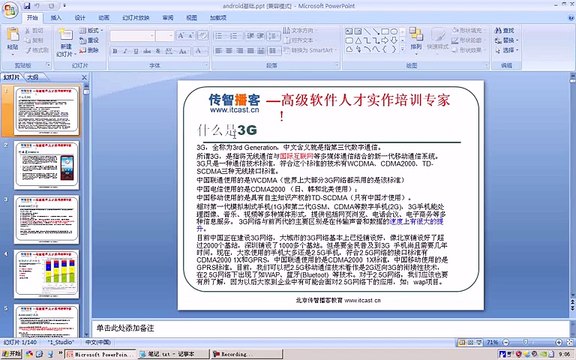Undo via quick access toolbar arrow
Viewport: 576px width, 360px height.
click(x=37, y=6)
